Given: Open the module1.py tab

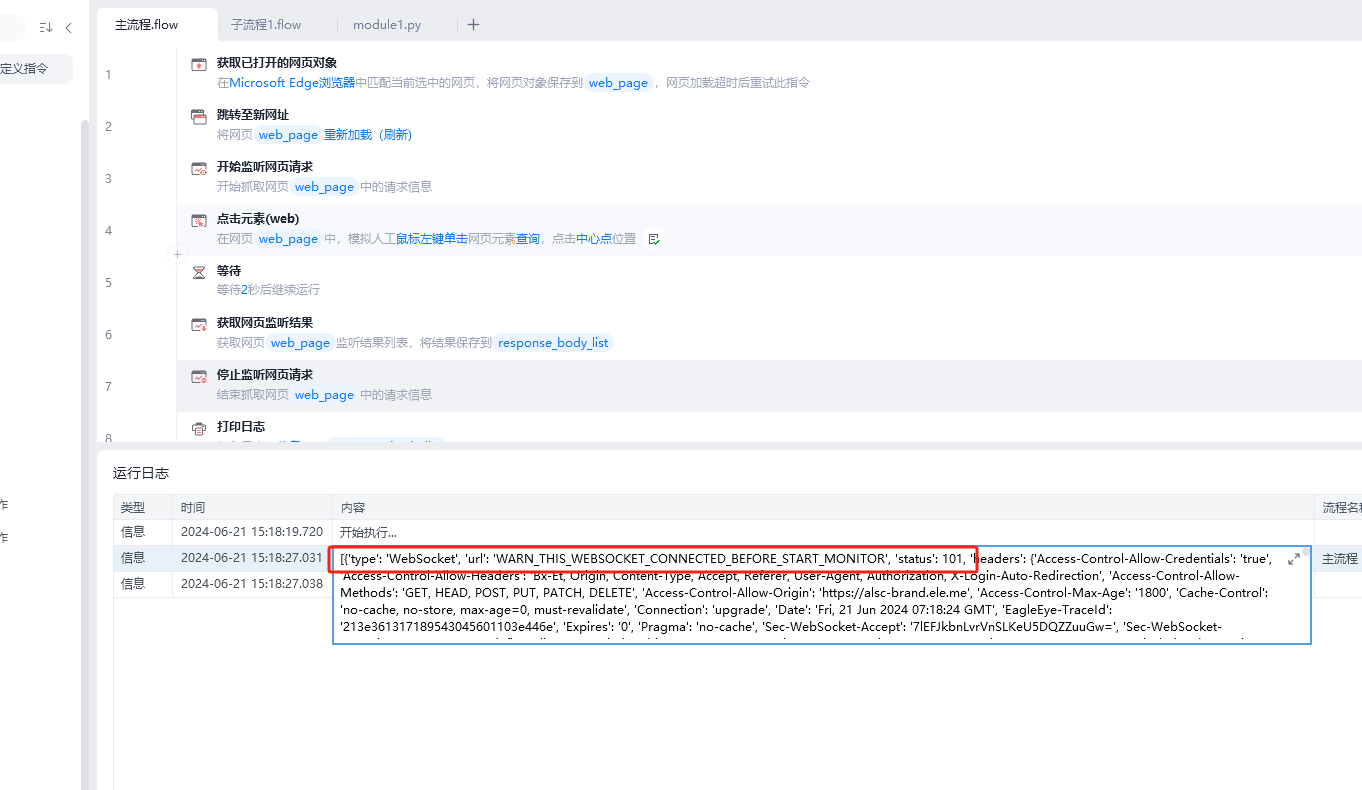Looking at the screenshot, I should click(387, 25).
